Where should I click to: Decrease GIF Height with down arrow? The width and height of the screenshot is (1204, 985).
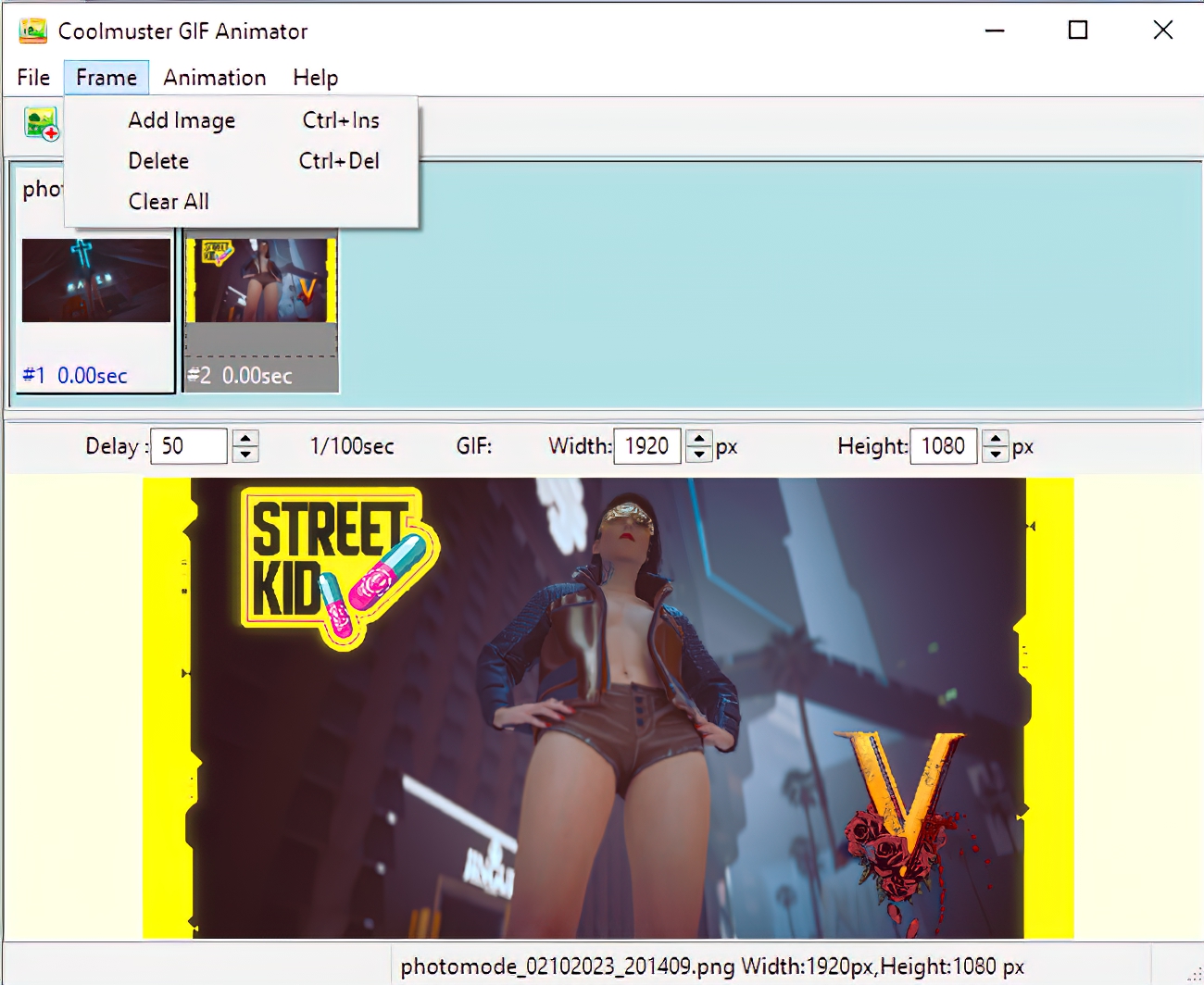click(x=996, y=455)
